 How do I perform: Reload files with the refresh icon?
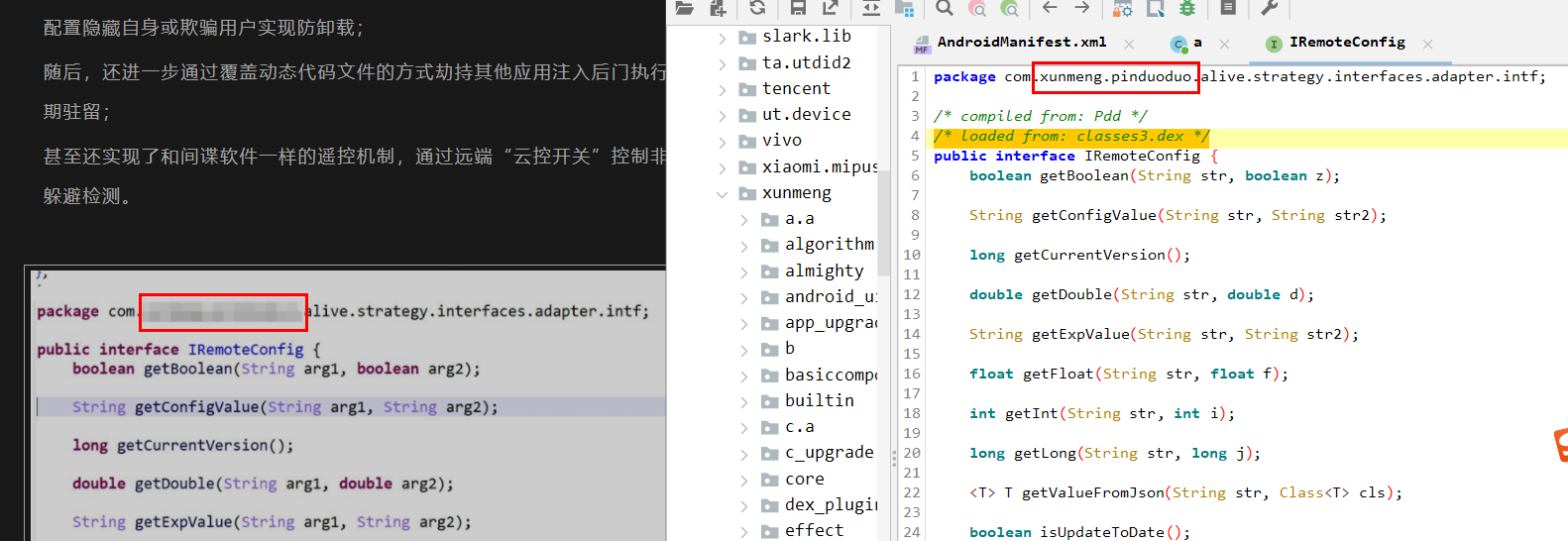coord(757,8)
